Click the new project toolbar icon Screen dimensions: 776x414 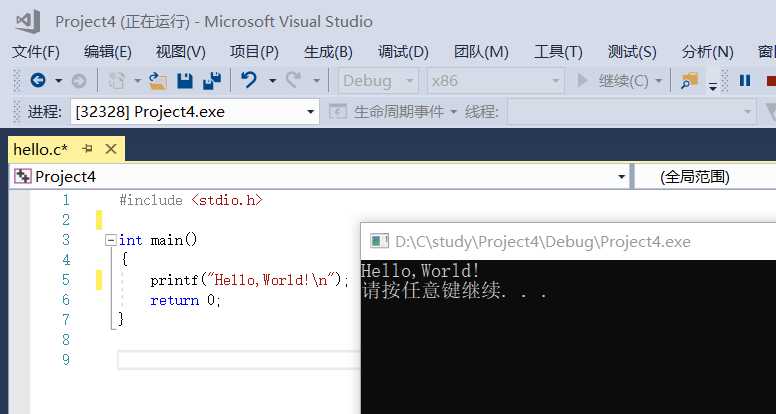click(x=117, y=81)
